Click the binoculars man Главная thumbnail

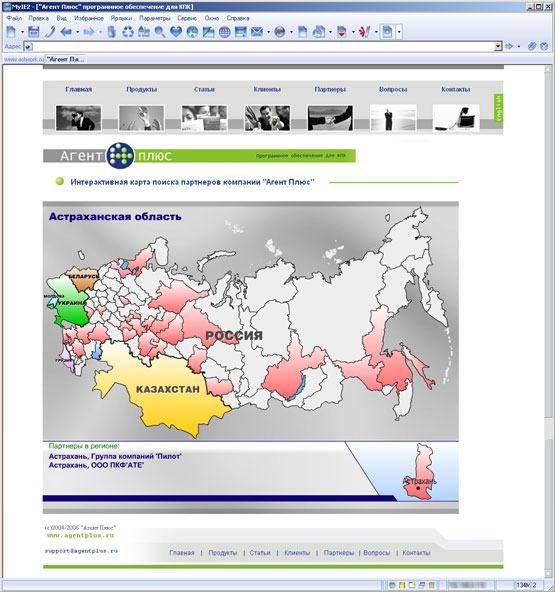pos(79,118)
